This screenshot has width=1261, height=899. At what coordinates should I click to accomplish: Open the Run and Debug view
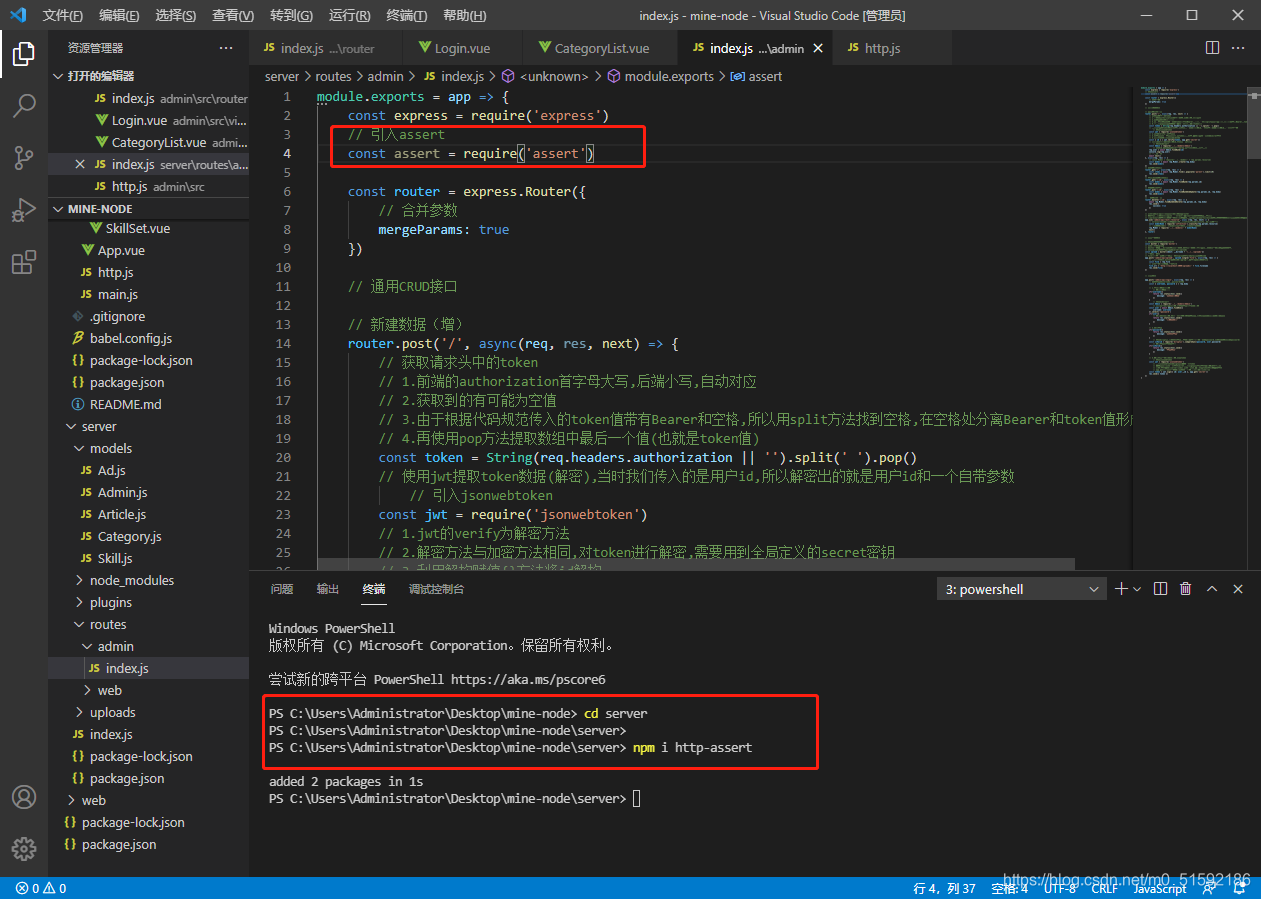pos(24,210)
